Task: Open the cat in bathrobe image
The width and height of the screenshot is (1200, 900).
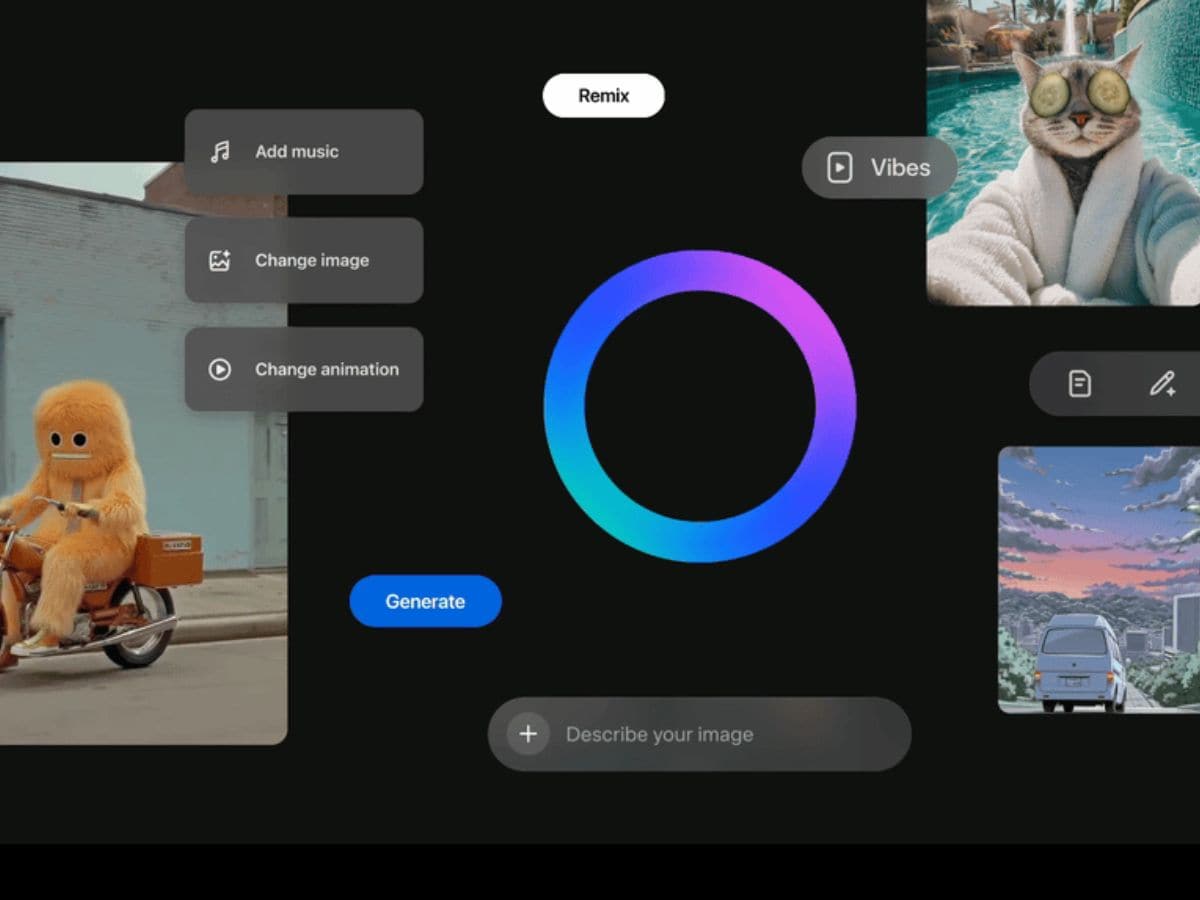Action: (x=1063, y=152)
